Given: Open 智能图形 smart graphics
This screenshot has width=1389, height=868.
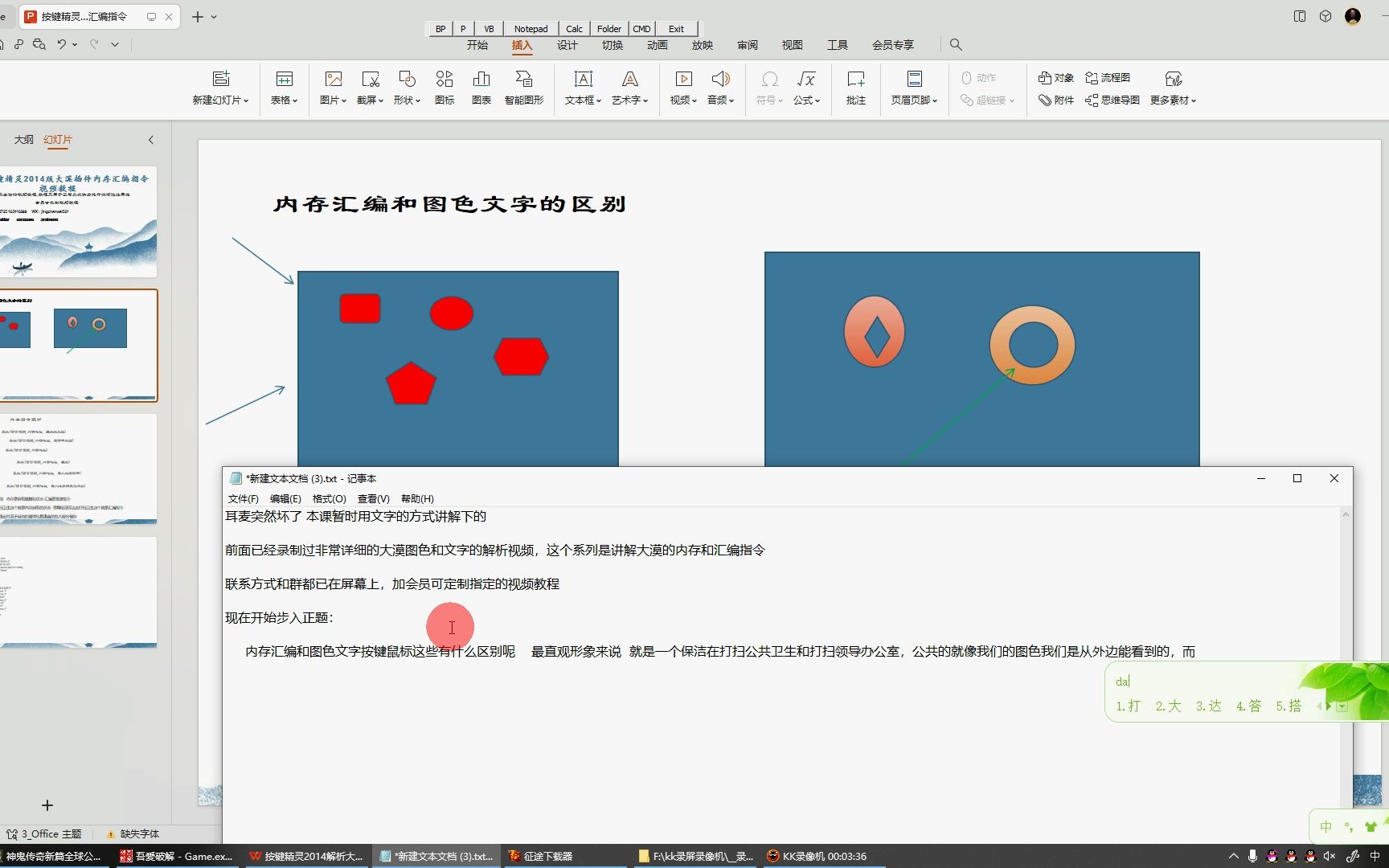Looking at the screenshot, I should tap(524, 79).
